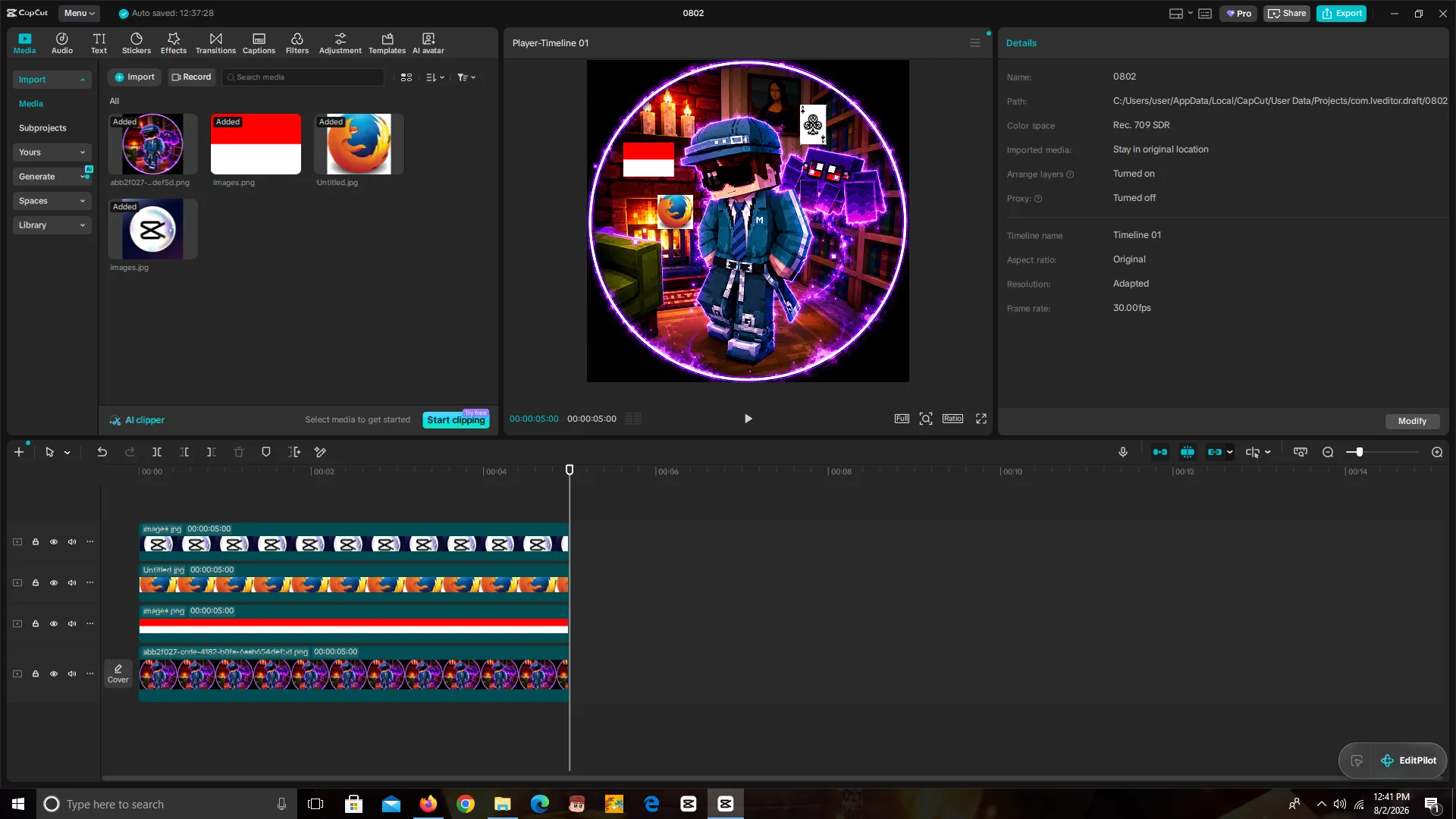Image resolution: width=1456 pixels, height=819 pixels.
Task: Play the timeline preview
Action: pos(748,419)
